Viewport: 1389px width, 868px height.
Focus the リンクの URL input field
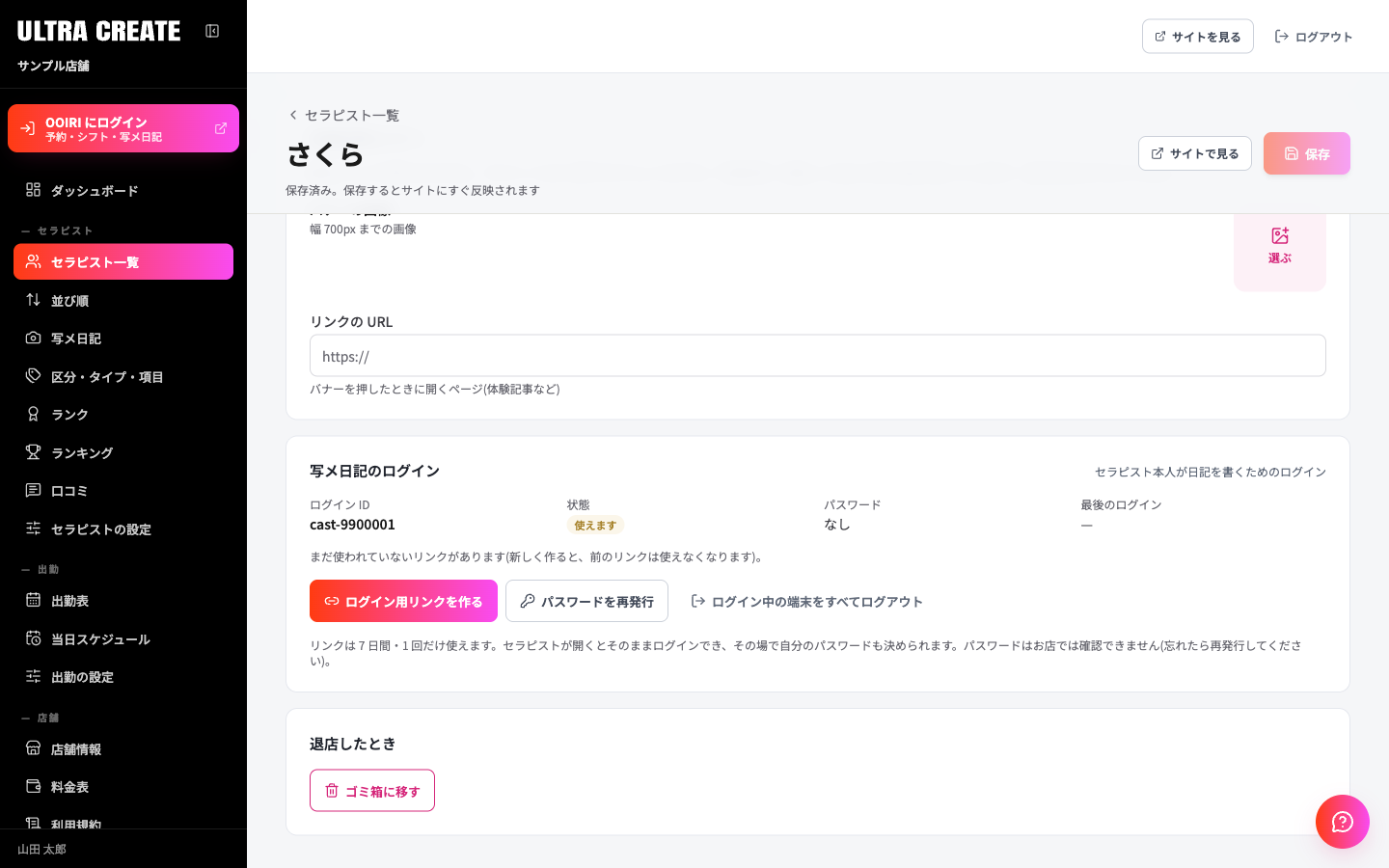point(818,356)
